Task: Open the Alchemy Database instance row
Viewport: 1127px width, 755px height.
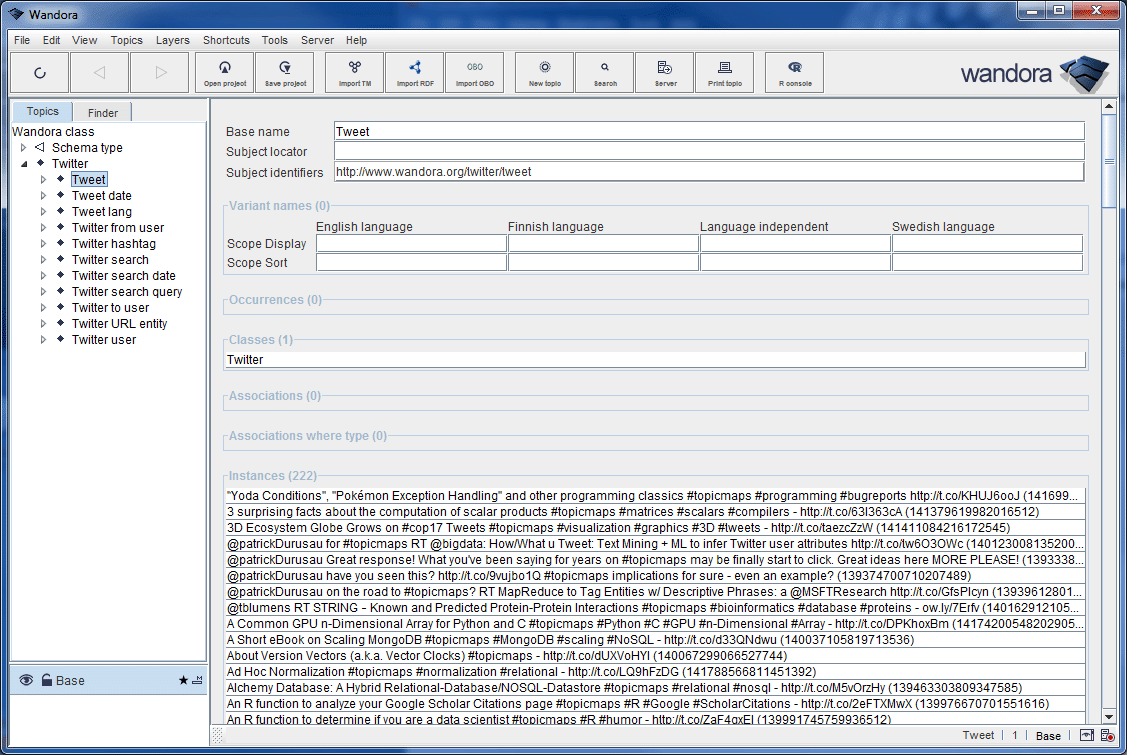Action: click(655, 688)
